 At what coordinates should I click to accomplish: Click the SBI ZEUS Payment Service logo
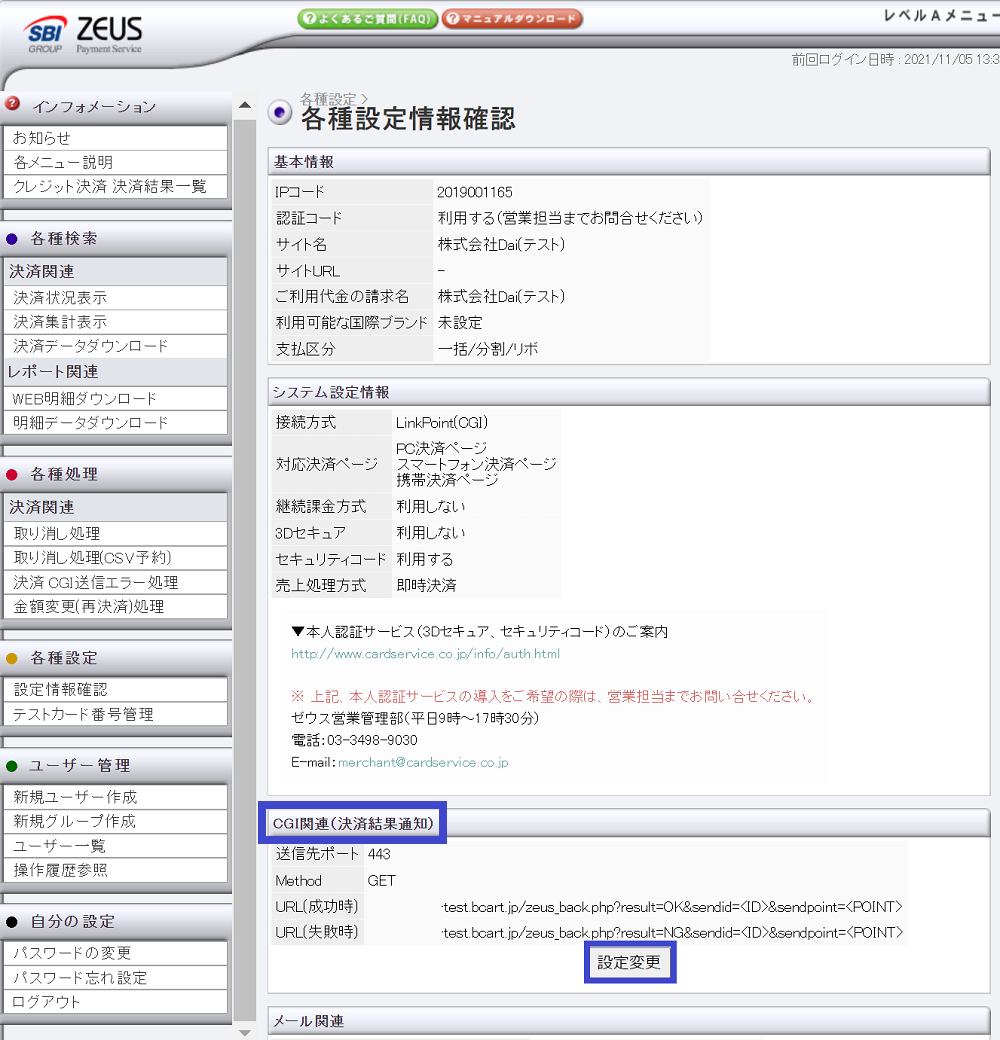(83, 34)
